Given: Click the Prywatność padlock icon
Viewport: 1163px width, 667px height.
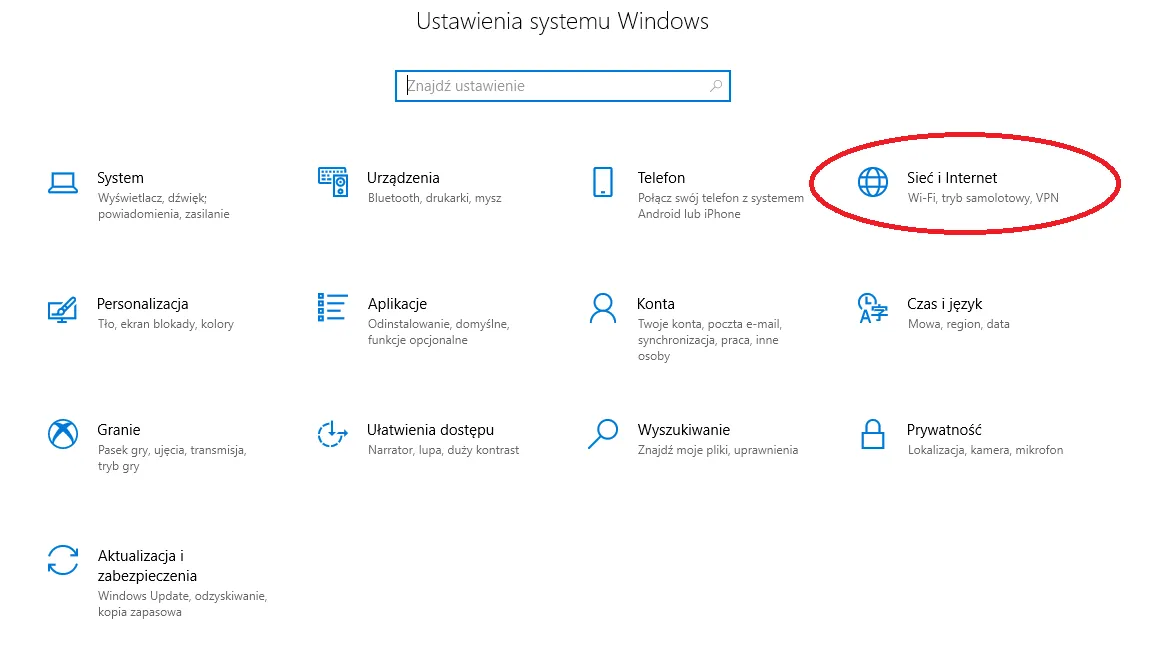Looking at the screenshot, I should pyautogui.click(x=873, y=434).
